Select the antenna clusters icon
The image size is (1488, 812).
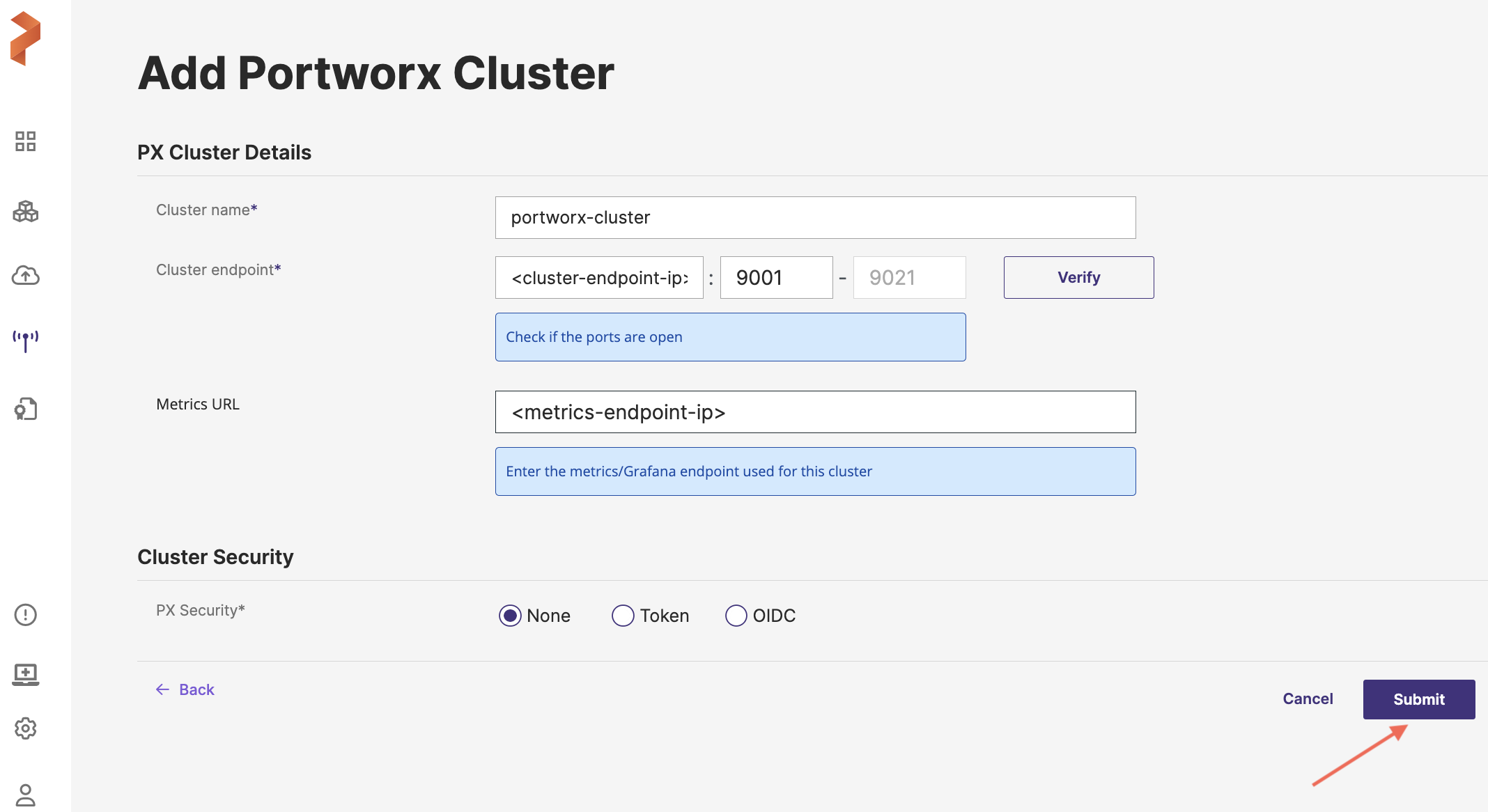coord(26,341)
